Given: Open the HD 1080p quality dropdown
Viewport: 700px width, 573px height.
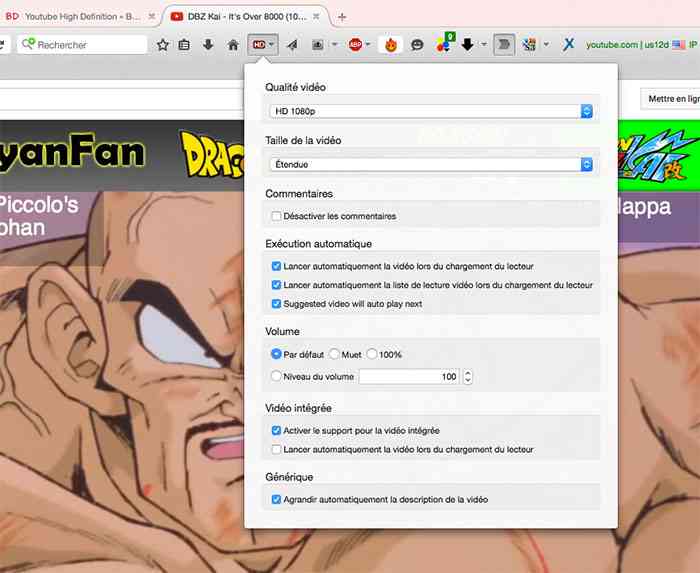Looking at the screenshot, I should (x=431, y=111).
